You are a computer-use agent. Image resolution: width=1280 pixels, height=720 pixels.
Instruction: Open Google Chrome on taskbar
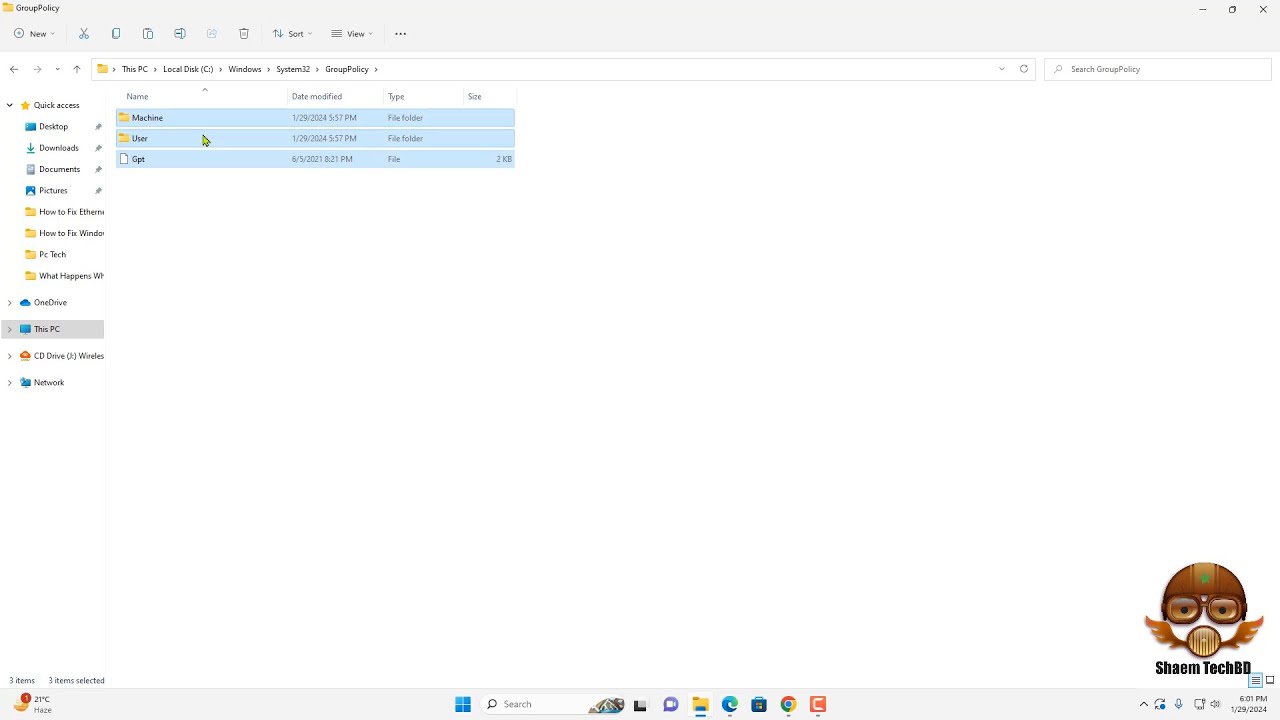click(789, 704)
